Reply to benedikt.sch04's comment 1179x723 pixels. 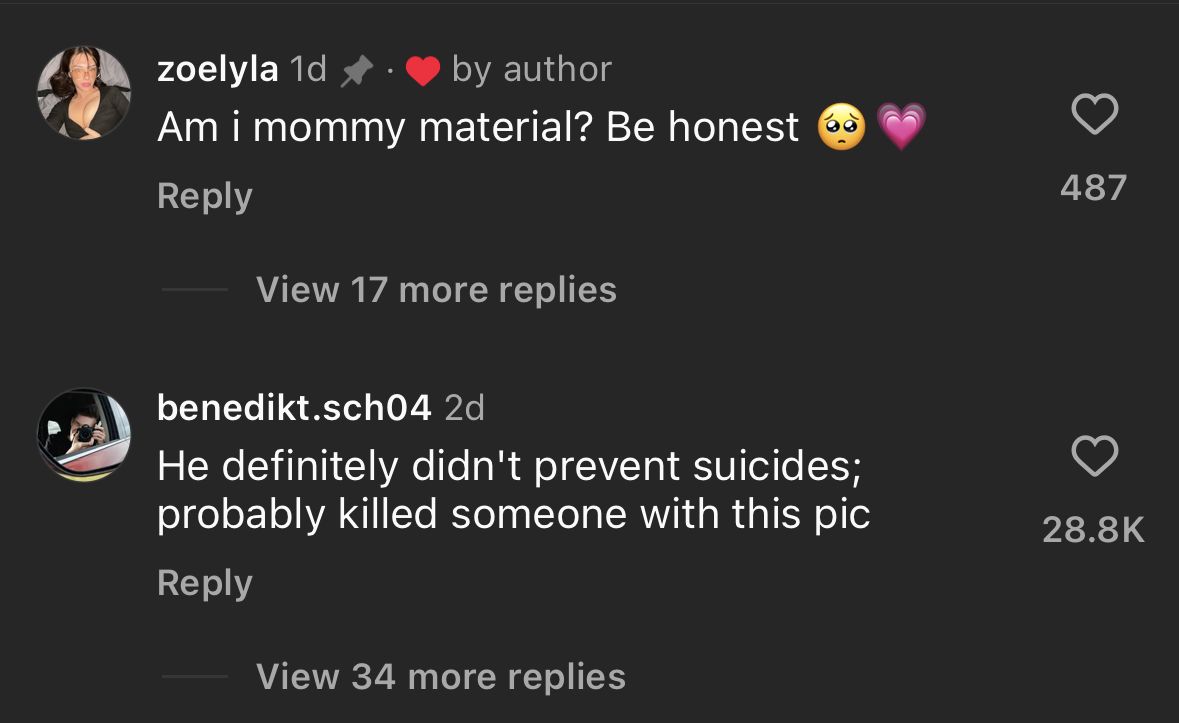tap(204, 583)
